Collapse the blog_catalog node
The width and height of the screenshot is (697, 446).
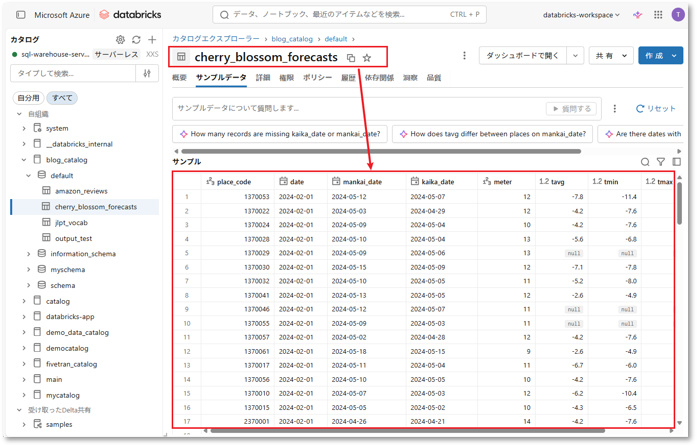coord(24,160)
